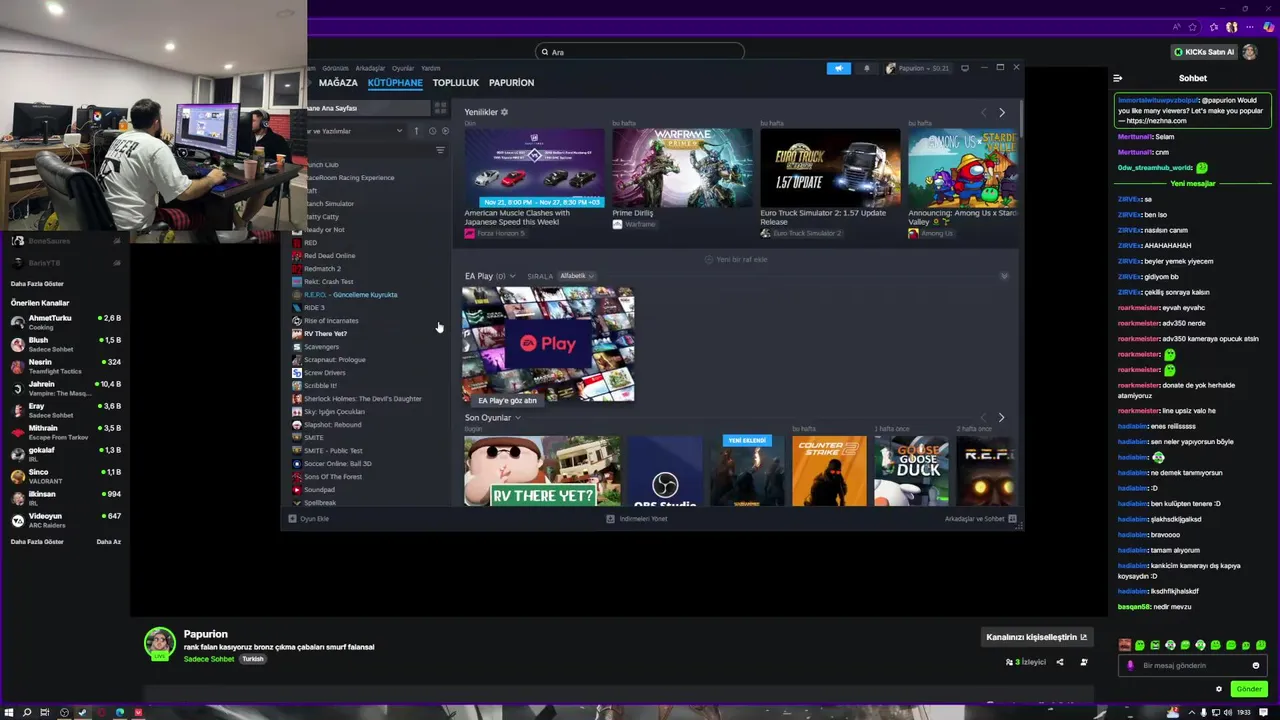Open Counter-Strike 2 recent game tile
The width and height of the screenshot is (1280, 720).
829,470
